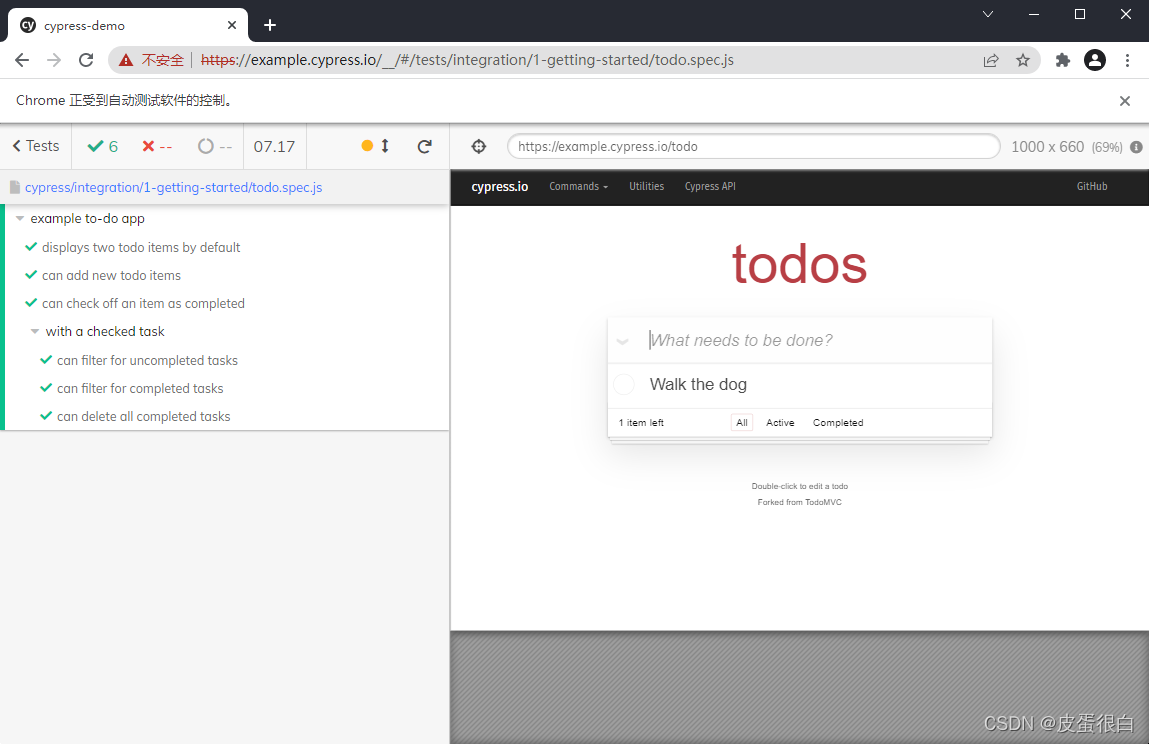Dismiss the automated test software notice
The image size is (1149, 744).
pyautogui.click(x=1125, y=100)
